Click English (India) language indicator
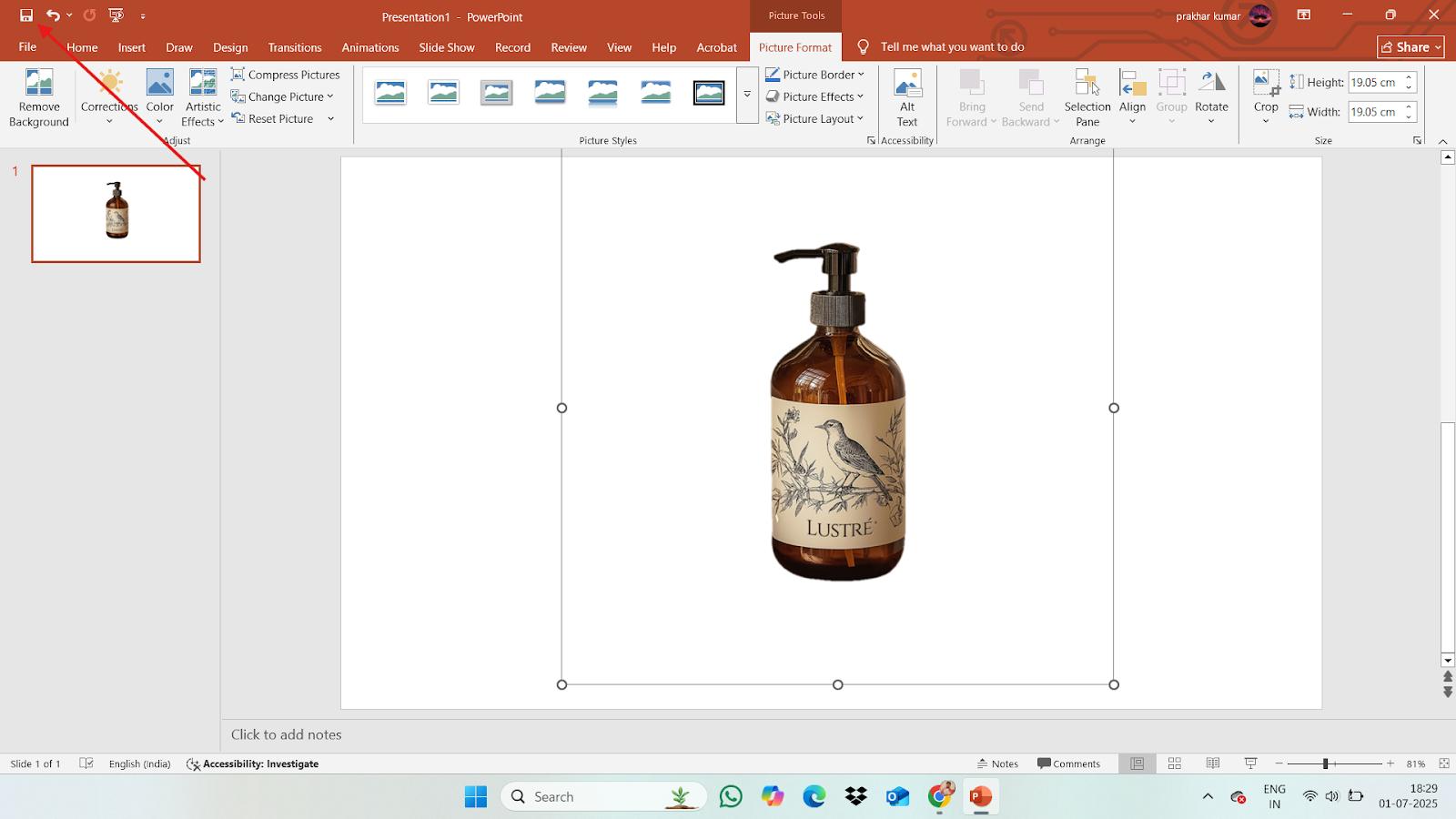 139,763
